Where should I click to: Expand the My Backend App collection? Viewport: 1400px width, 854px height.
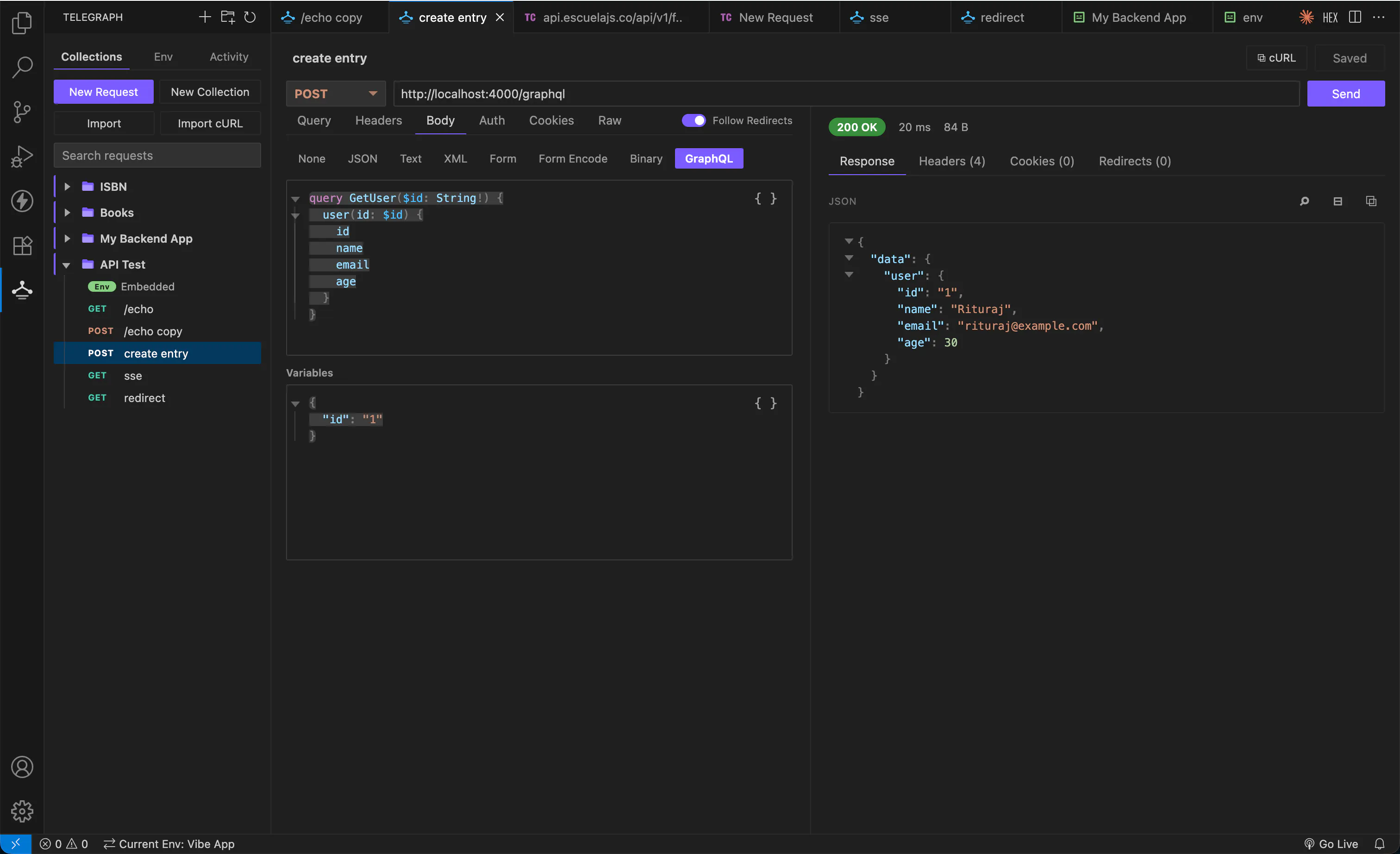(67, 239)
